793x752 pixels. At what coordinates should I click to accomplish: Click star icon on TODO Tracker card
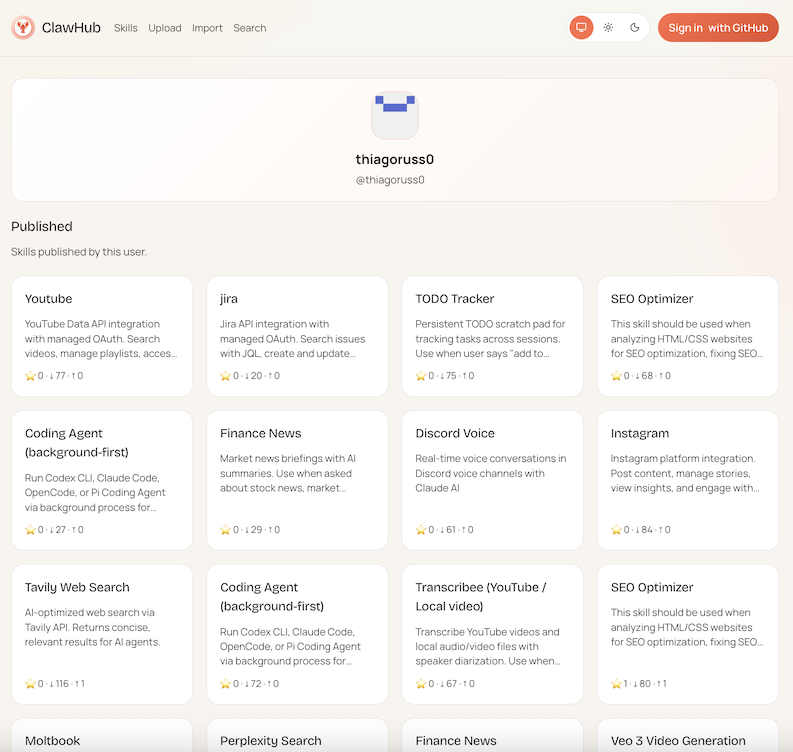point(421,375)
